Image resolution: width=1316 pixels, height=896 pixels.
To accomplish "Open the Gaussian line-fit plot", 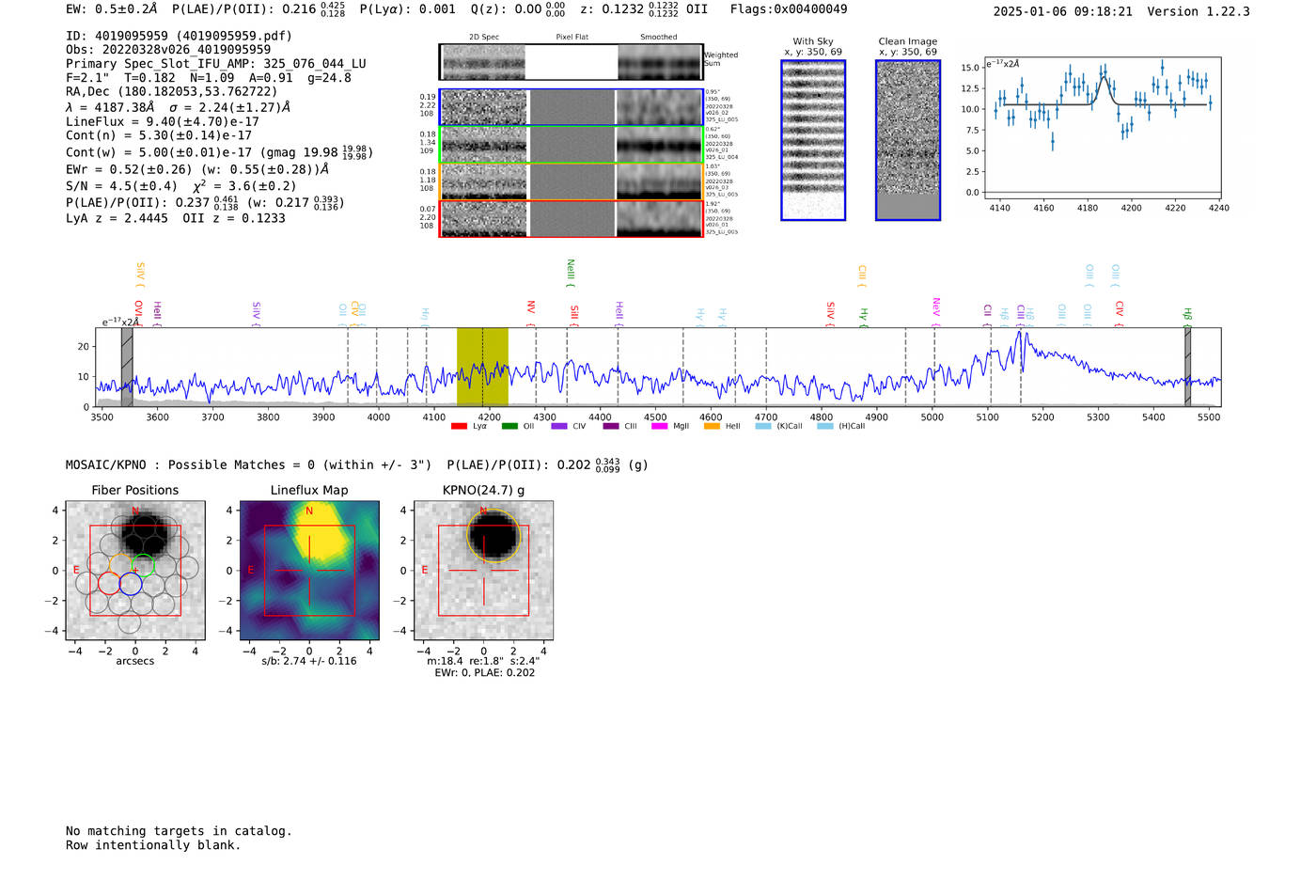I will [x=1103, y=127].
